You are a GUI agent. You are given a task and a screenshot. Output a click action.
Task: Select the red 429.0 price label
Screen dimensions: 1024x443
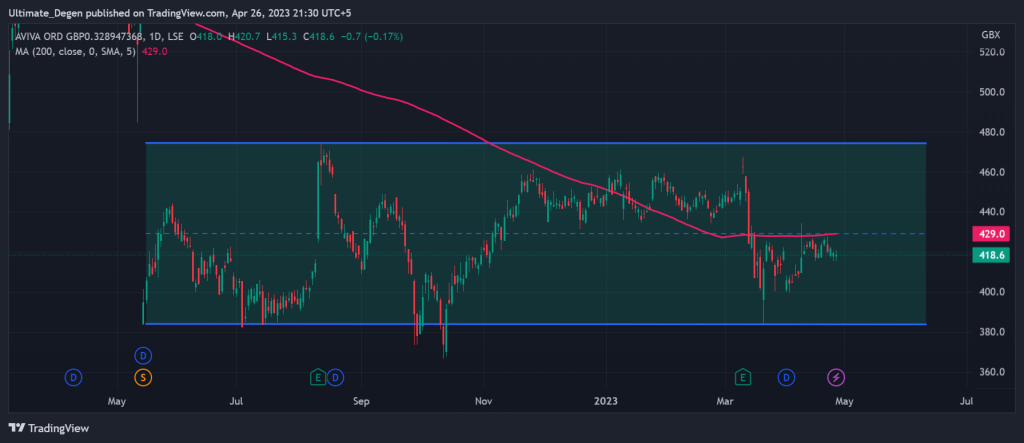click(990, 234)
